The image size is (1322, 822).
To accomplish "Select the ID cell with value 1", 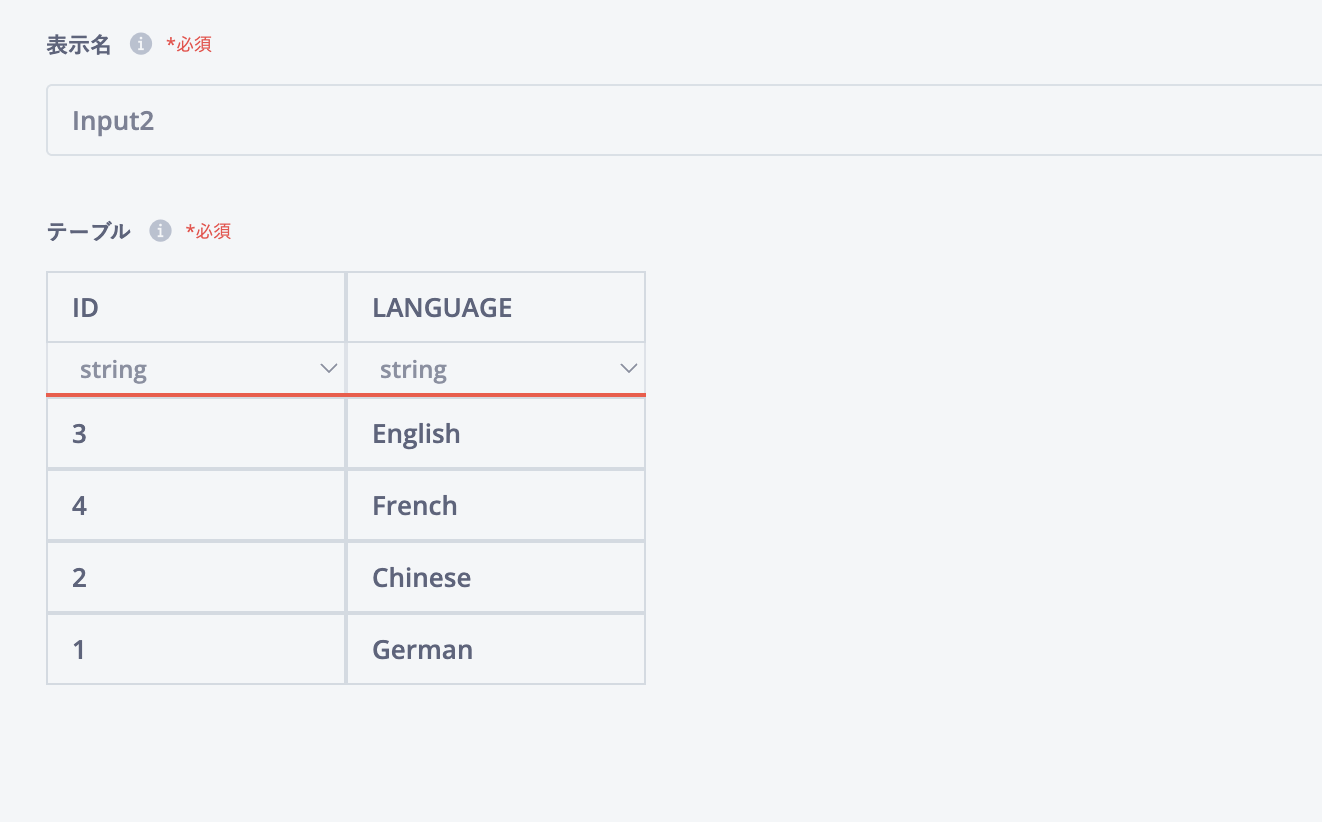I will pyautogui.click(x=196, y=650).
